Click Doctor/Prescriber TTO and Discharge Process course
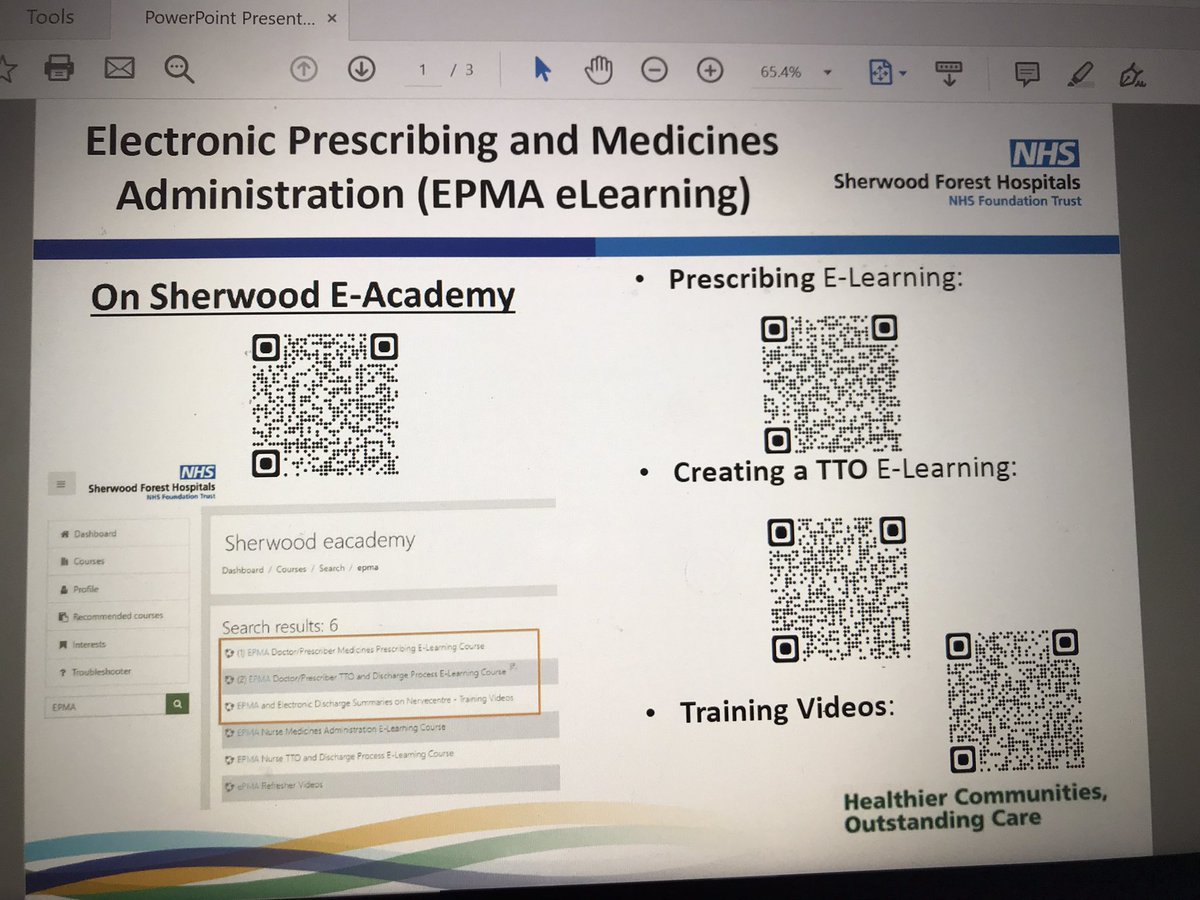Viewport: 1200px width, 900px height. pos(368,675)
